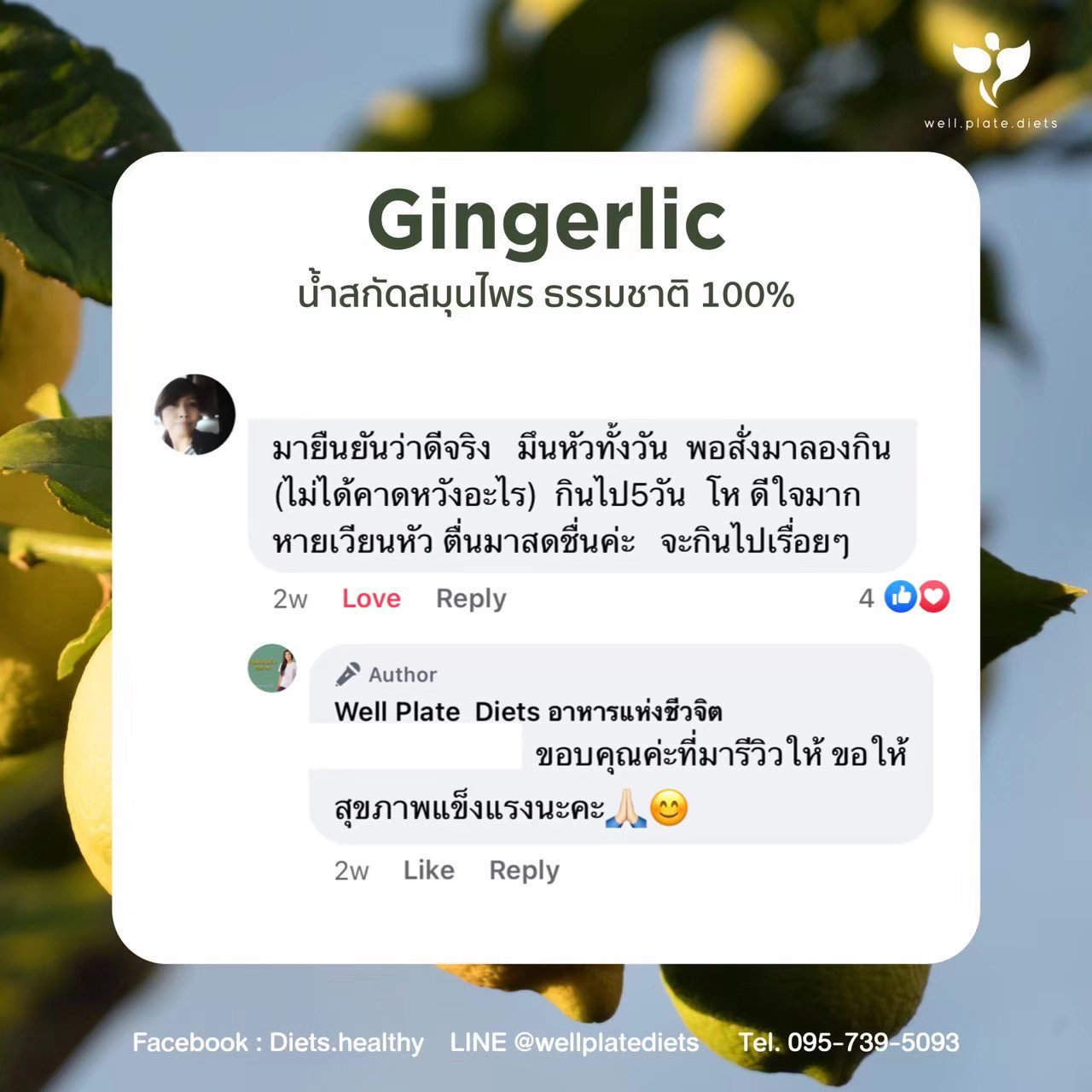1092x1092 pixels.
Task: Click the Author microphone badge icon
Action: point(347,674)
